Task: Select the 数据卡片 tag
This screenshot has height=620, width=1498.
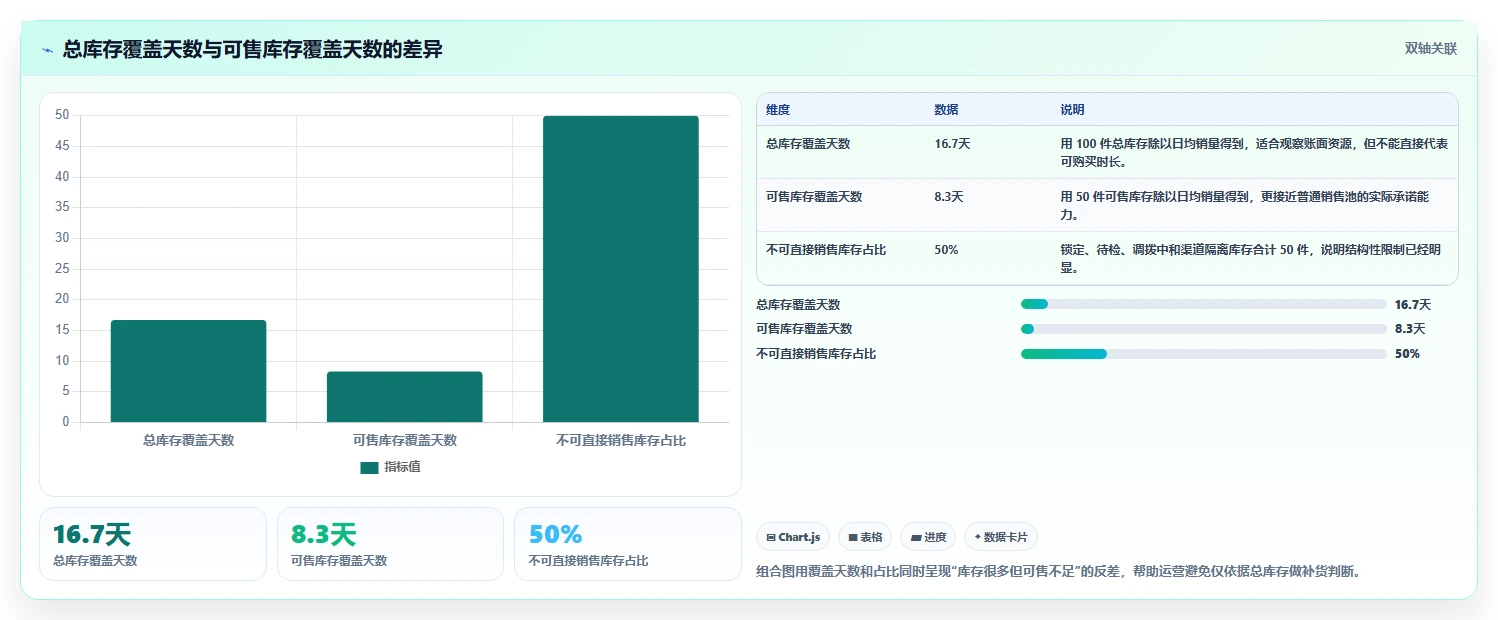Action: coord(1001,537)
